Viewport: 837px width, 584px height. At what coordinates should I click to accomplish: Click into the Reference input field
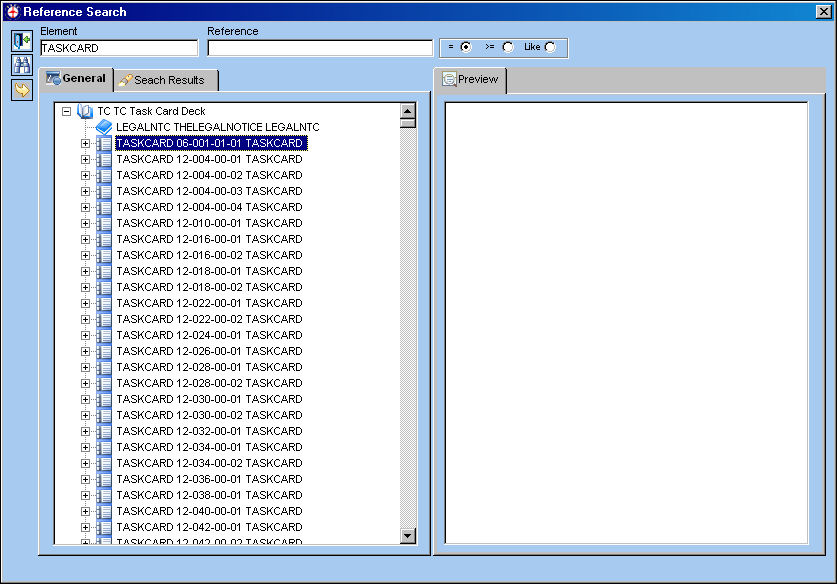click(320, 48)
